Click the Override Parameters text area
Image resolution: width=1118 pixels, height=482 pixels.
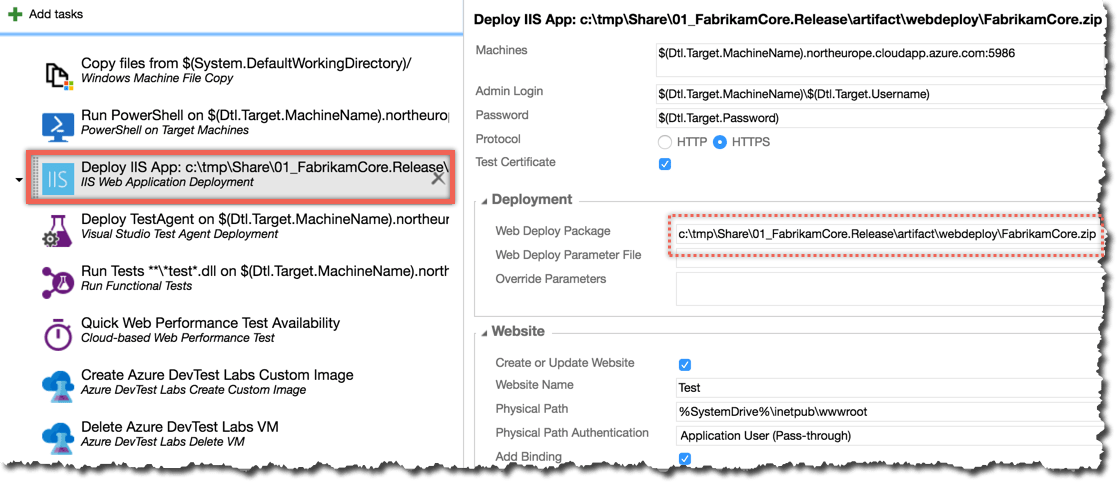pos(890,288)
